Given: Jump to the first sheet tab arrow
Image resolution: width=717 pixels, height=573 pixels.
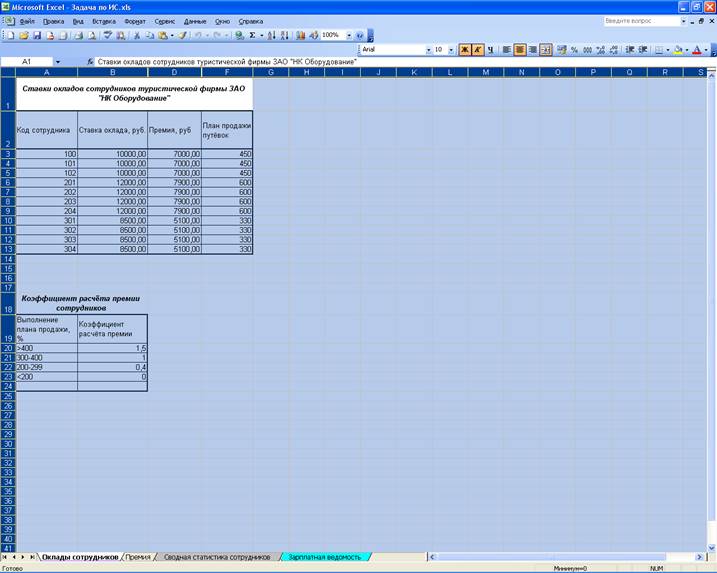Looking at the screenshot, I should click(5, 557).
